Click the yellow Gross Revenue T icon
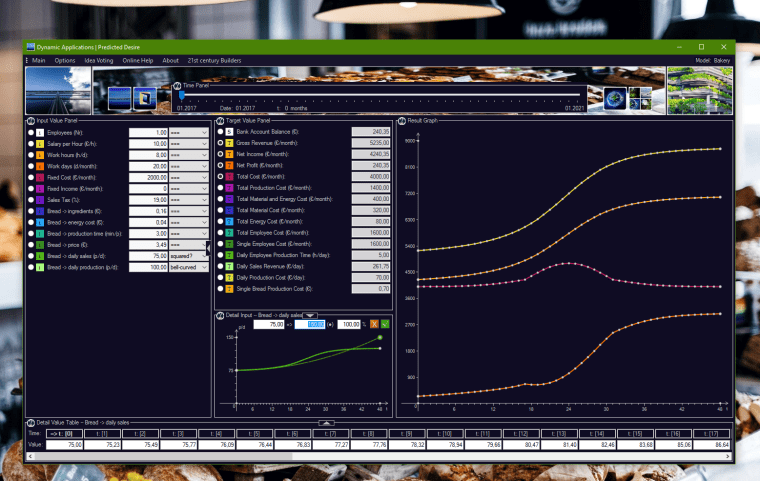Image resolution: width=760 pixels, height=481 pixels. [x=229, y=143]
